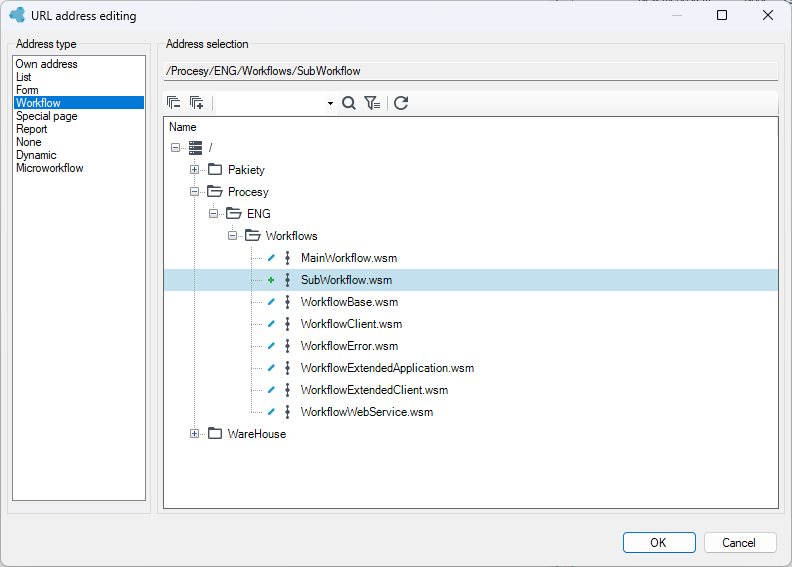This screenshot has width=792, height=567.
Task: Select Special page address type
Action: [x=79, y=116]
